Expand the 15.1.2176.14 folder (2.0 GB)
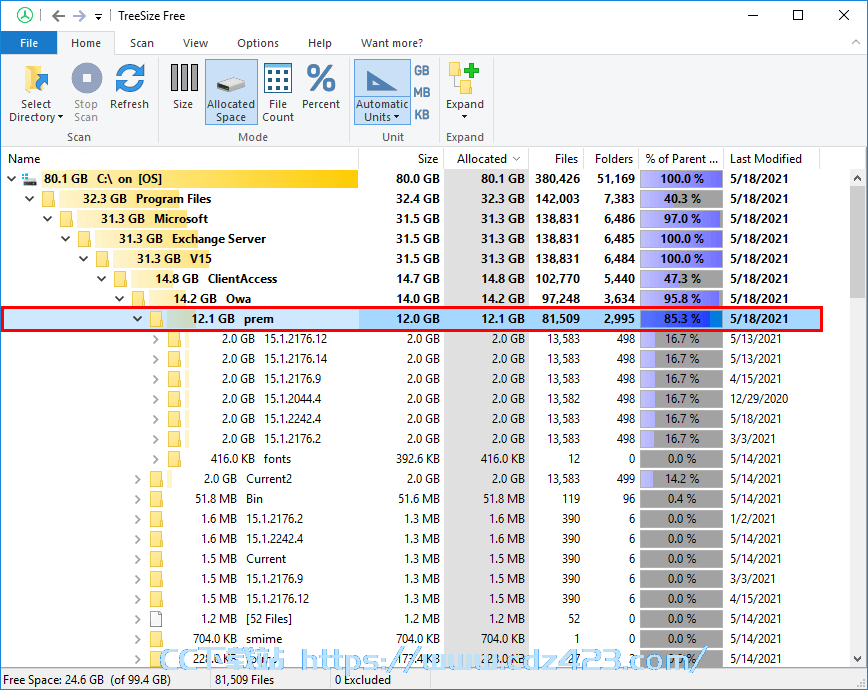The height and width of the screenshot is (690, 868). click(156, 359)
